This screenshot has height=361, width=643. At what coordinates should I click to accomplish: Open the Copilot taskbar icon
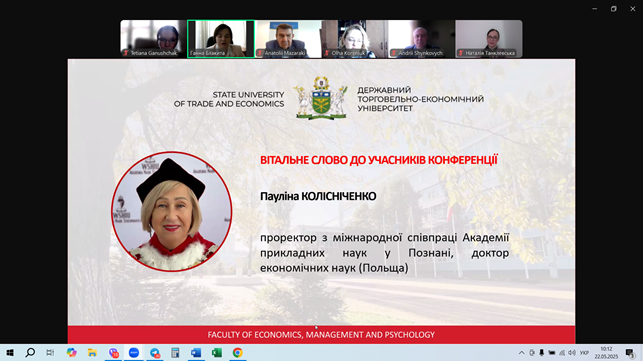71,353
